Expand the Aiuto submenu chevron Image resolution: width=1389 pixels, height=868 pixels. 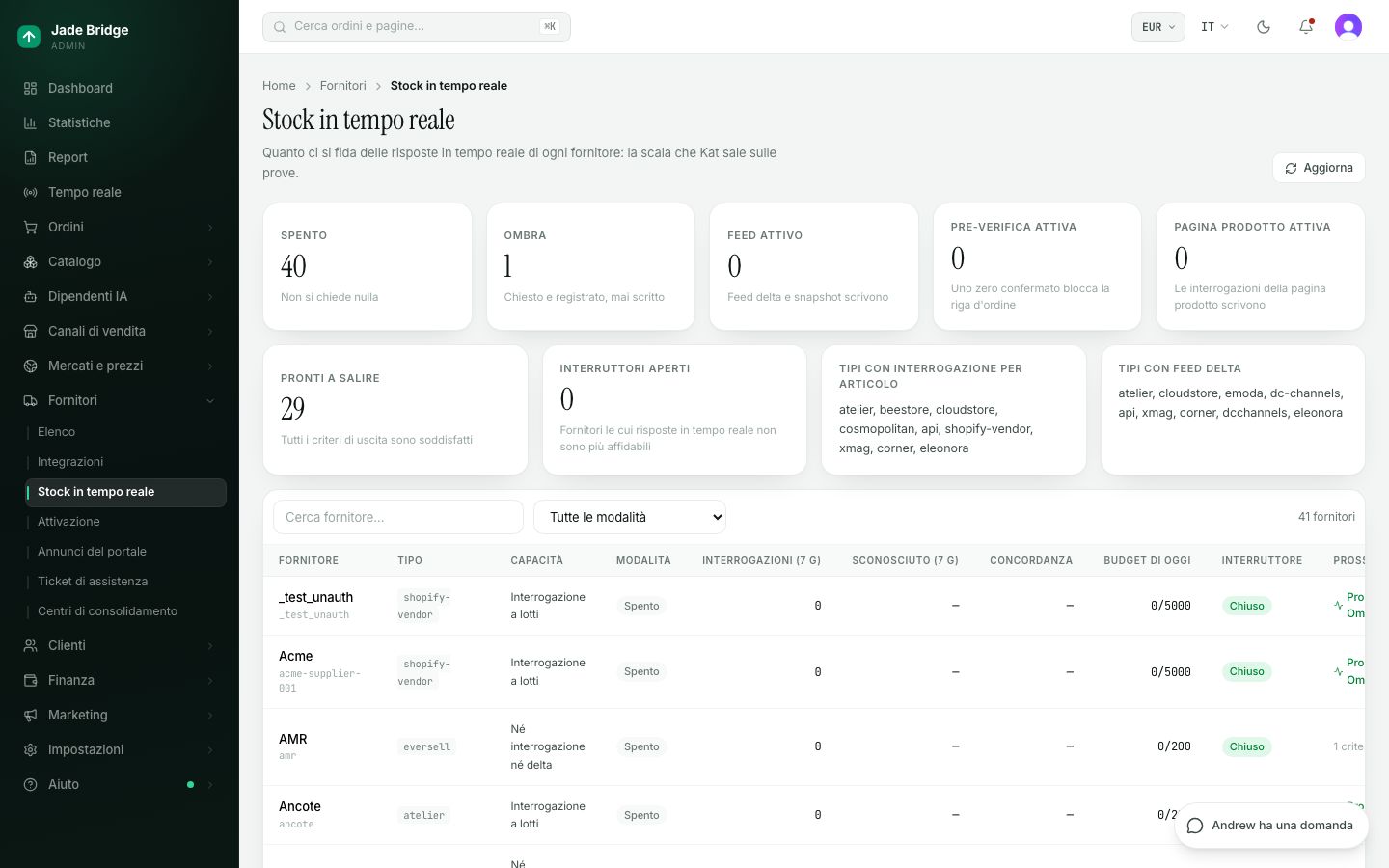[x=210, y=784]
